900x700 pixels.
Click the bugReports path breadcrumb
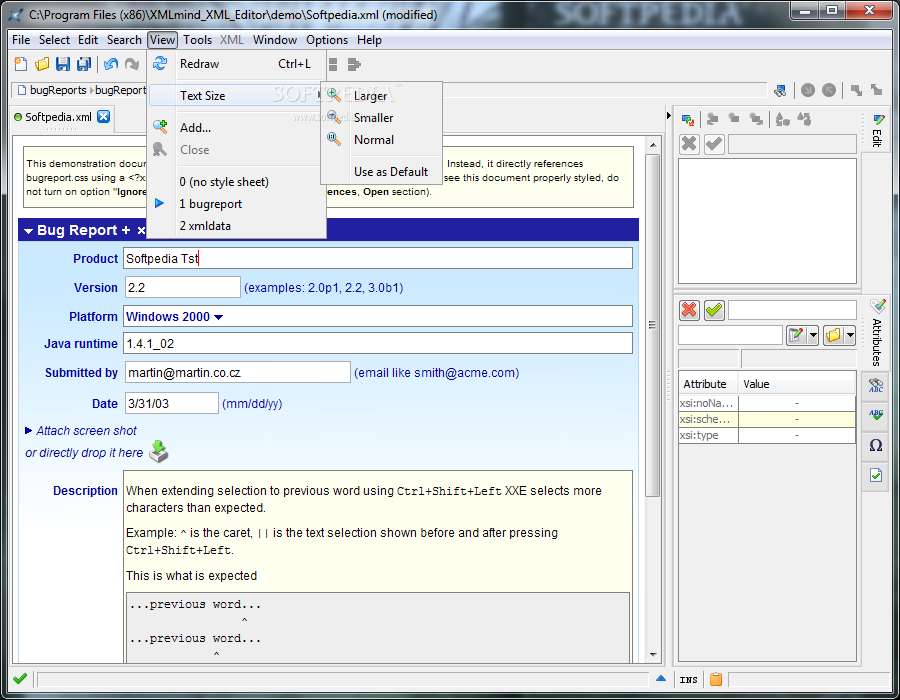tap(58, 90)
